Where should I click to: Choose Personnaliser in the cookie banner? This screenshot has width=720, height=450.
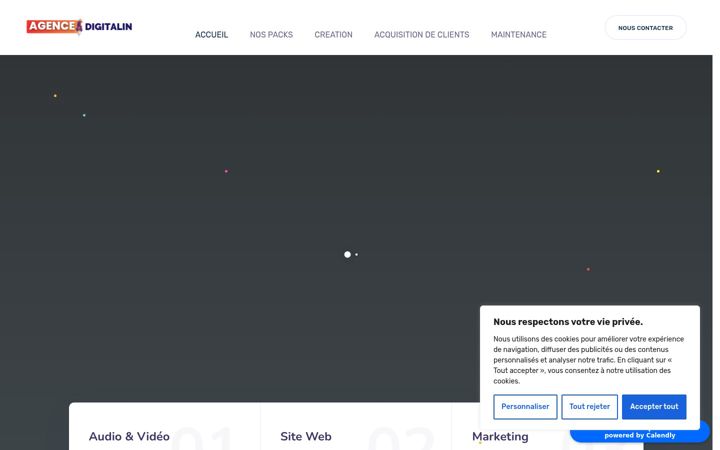pos(525,406)
